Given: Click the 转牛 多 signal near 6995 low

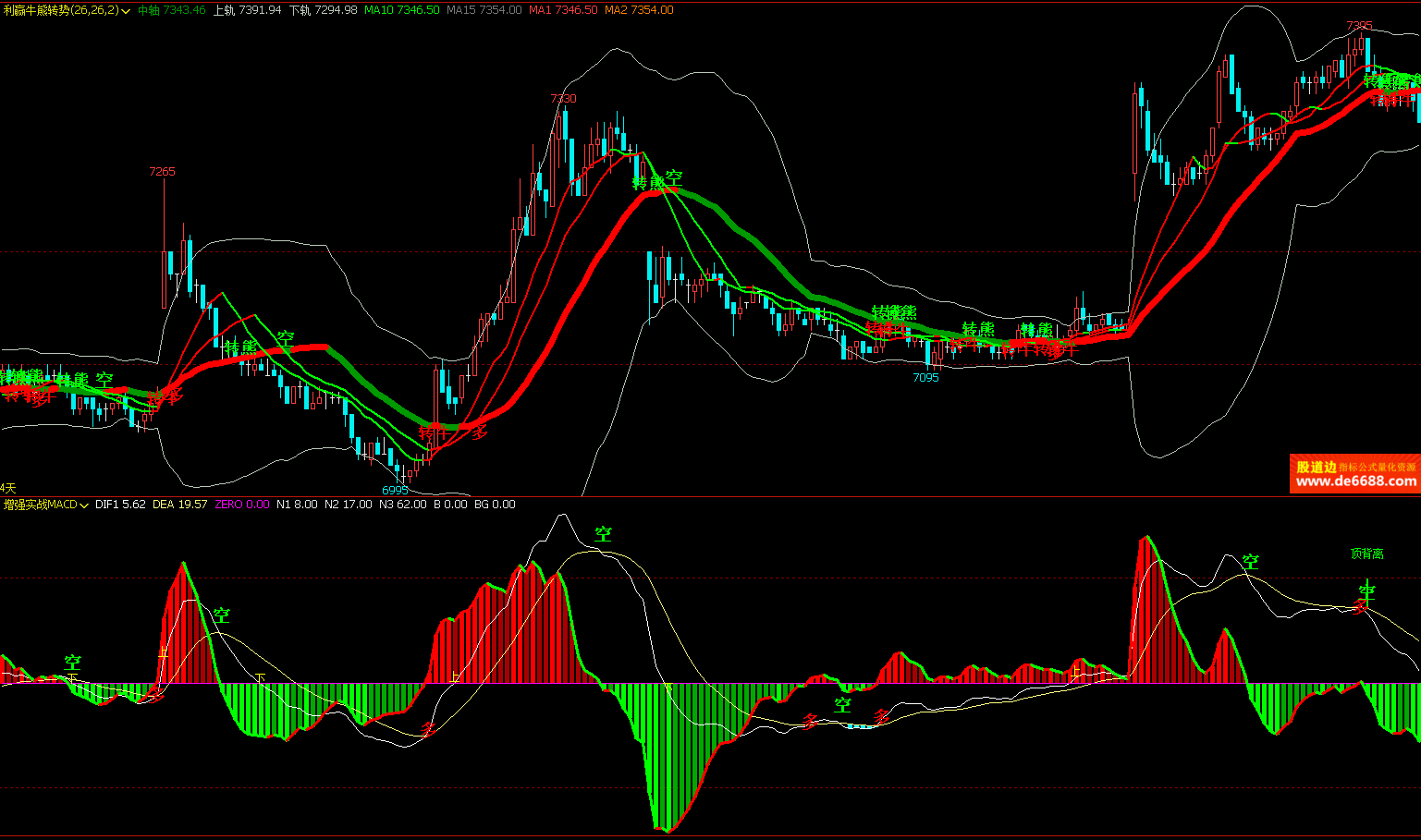Looking at the screenshot, I should [453, 432].
